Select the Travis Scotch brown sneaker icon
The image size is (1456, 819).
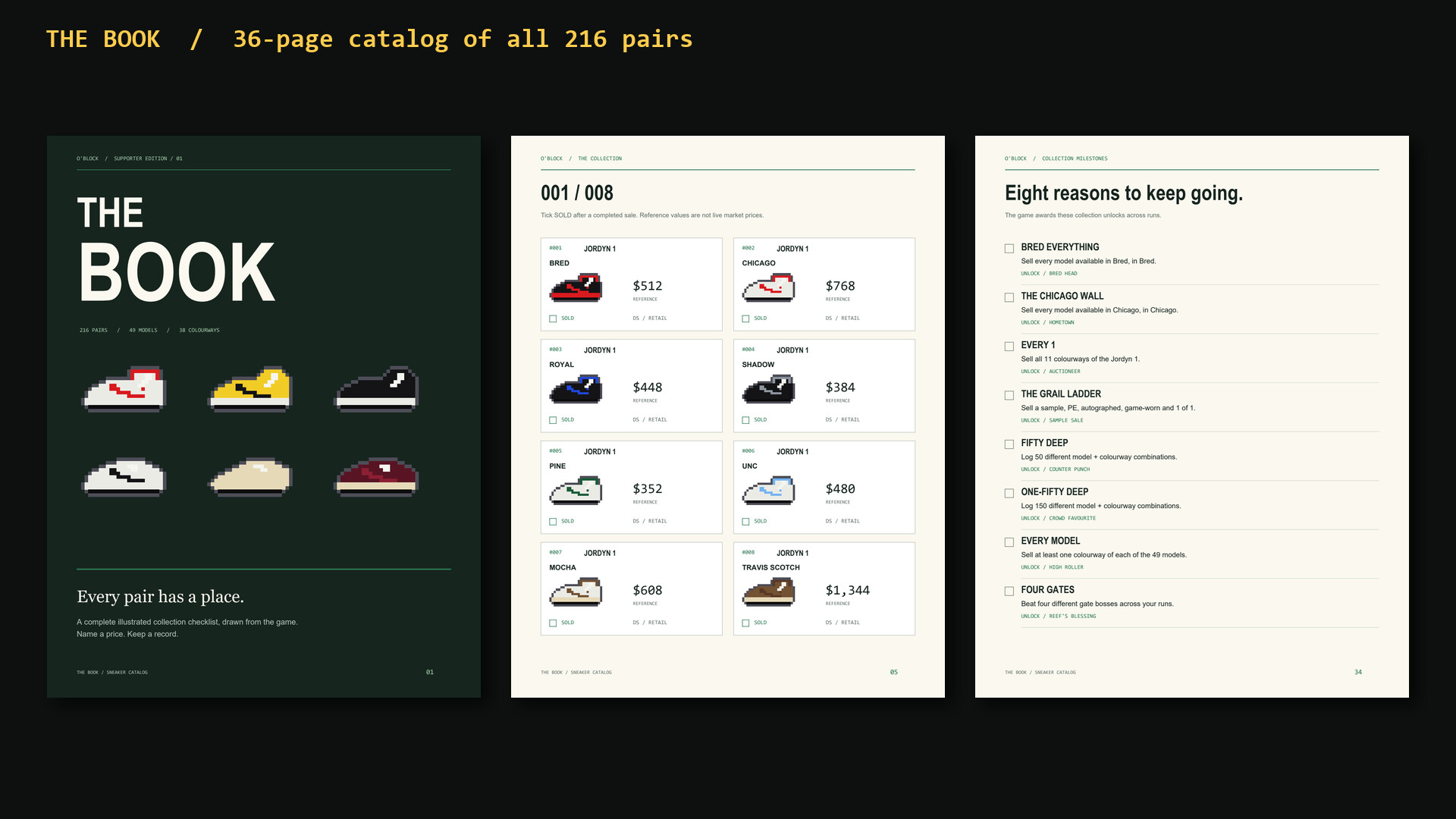coord(768,593)
